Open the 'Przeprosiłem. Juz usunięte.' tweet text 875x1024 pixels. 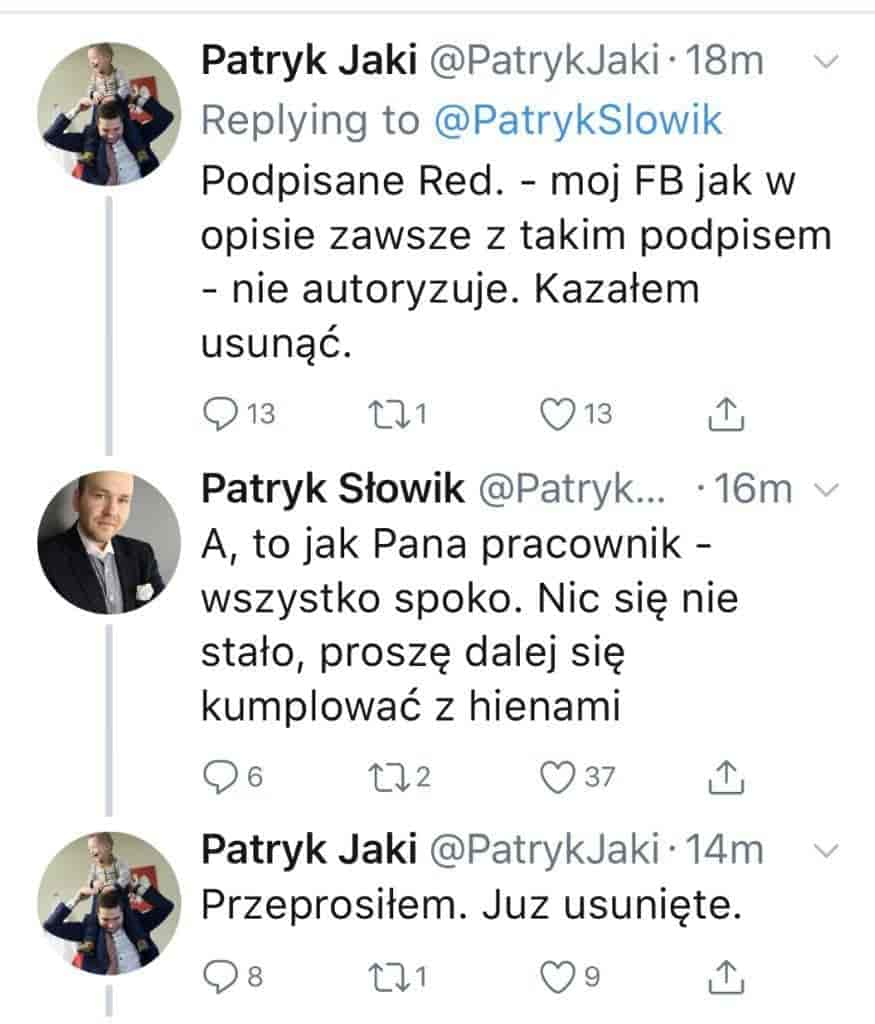(x=471, y=905)
